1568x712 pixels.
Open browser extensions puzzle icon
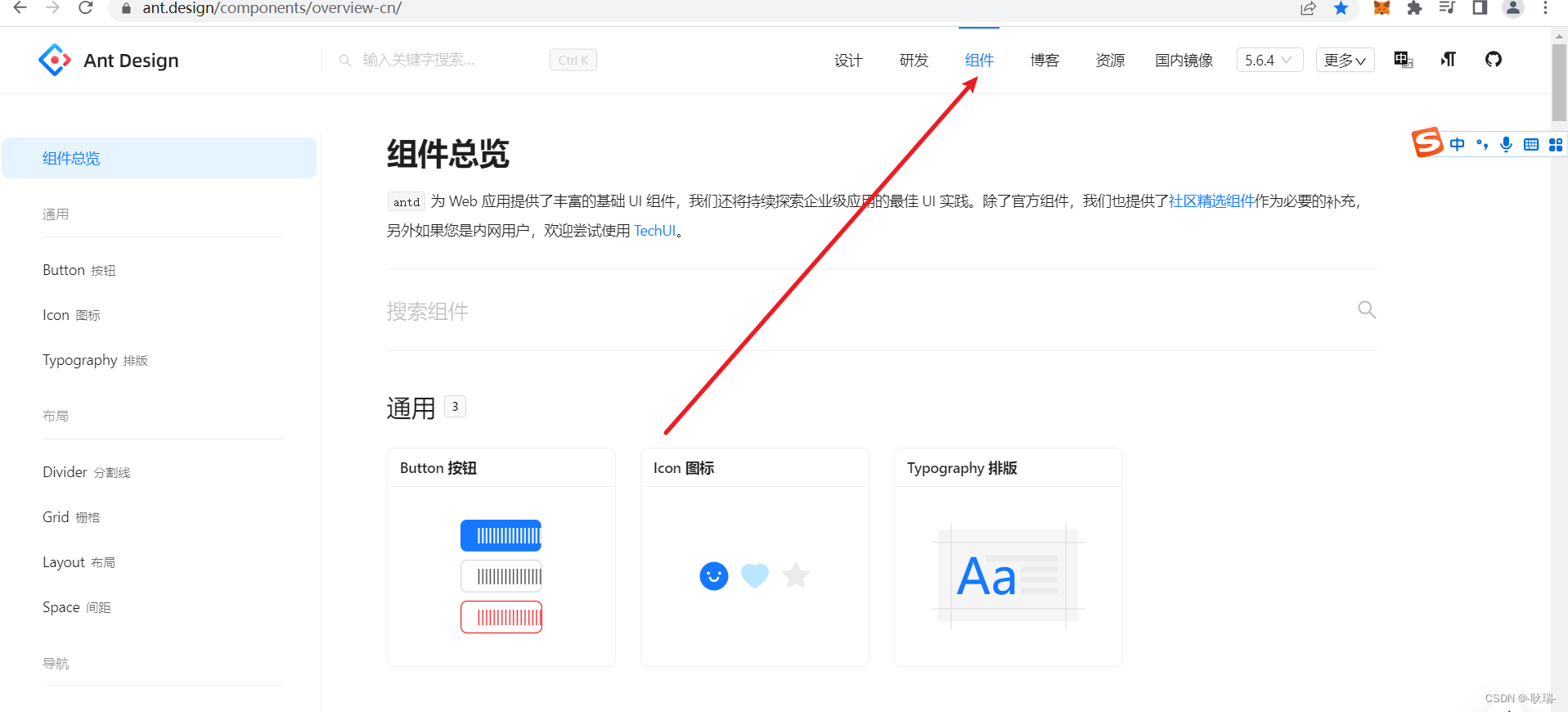pos(1414,8)
